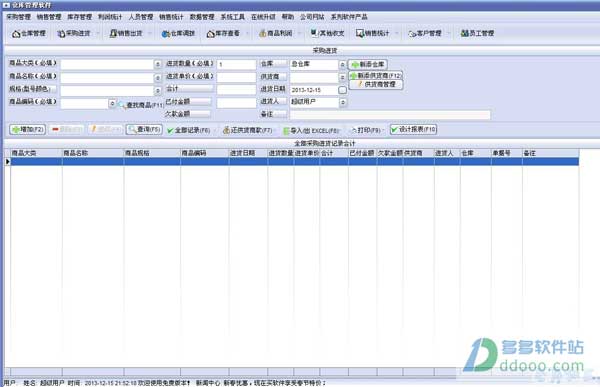The image size is (600, 387).
Task: Select the highlighted blue table row
Action: pos(294,162)
